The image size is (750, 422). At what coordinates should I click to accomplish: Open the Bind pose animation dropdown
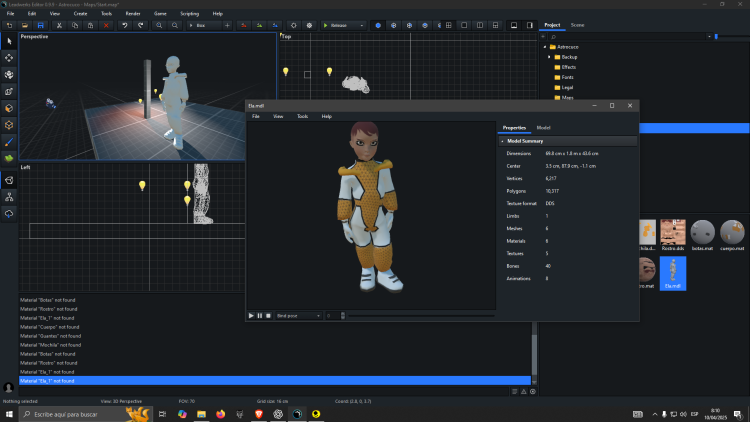coord(297,315)
